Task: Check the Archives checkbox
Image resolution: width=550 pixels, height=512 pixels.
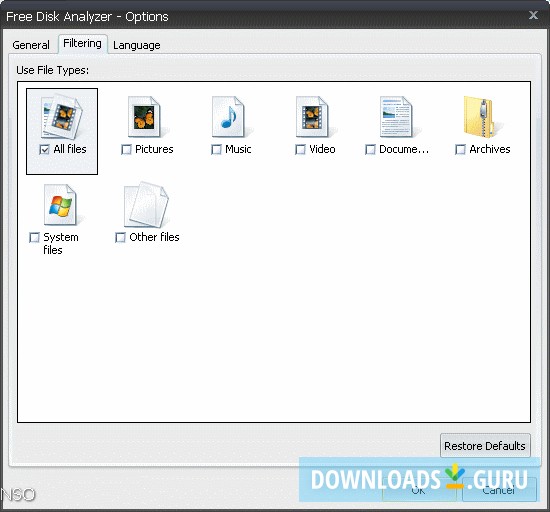Action: click(x=460, y=150)
